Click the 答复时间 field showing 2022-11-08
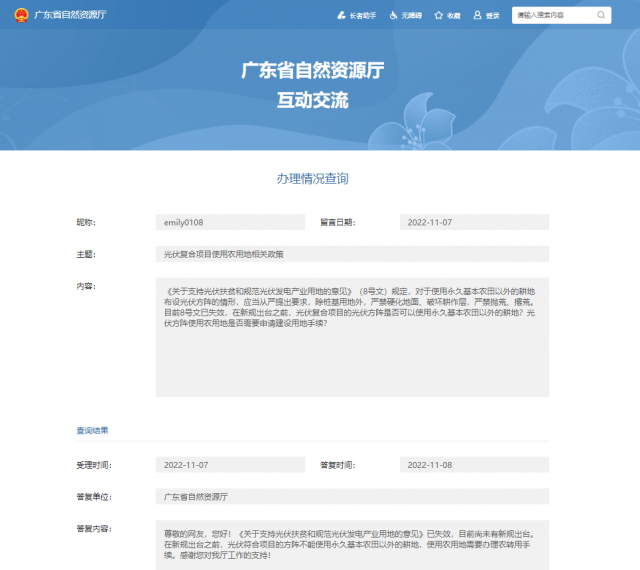The image size is (640, 570). point(473,465)
